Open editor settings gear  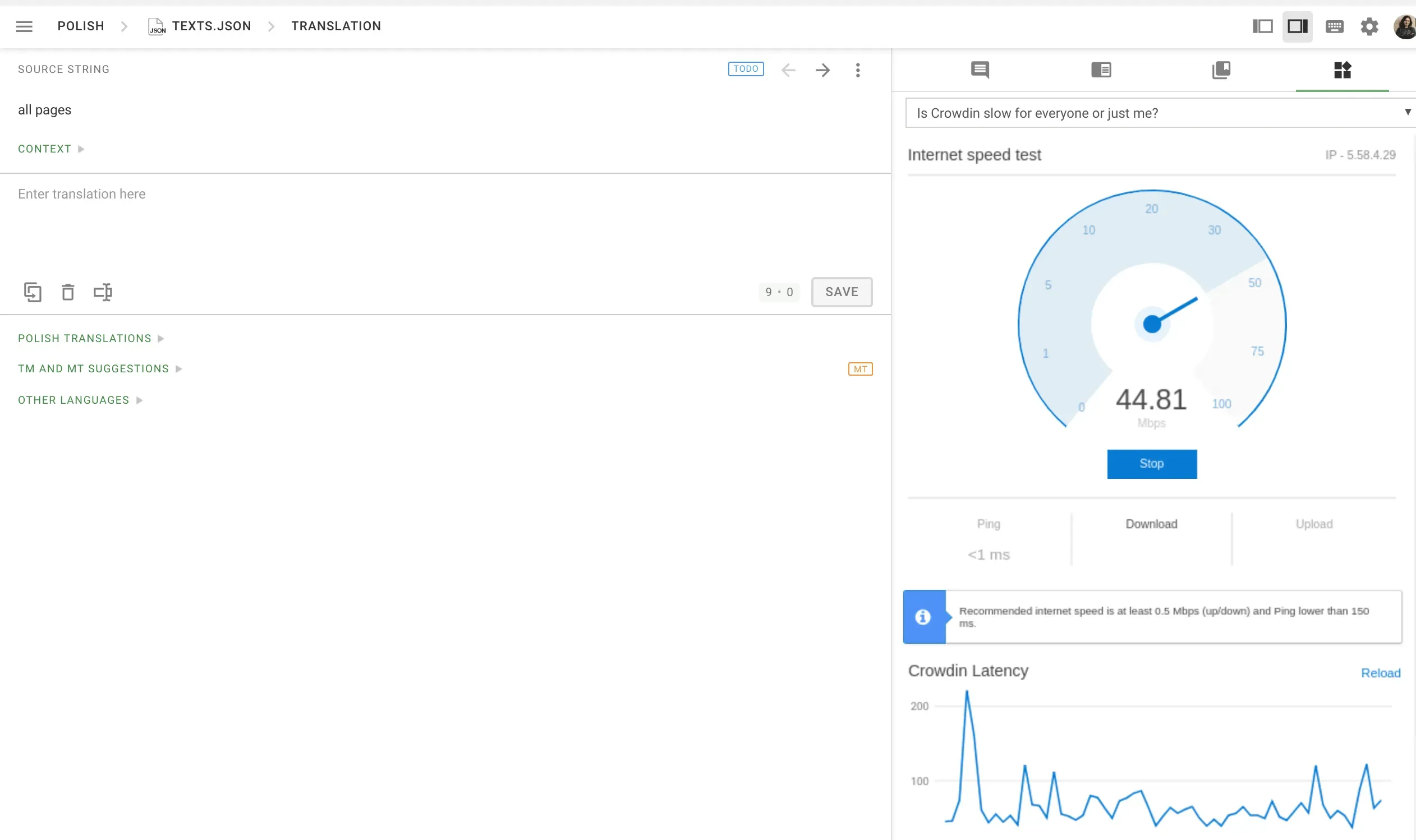1369,26
